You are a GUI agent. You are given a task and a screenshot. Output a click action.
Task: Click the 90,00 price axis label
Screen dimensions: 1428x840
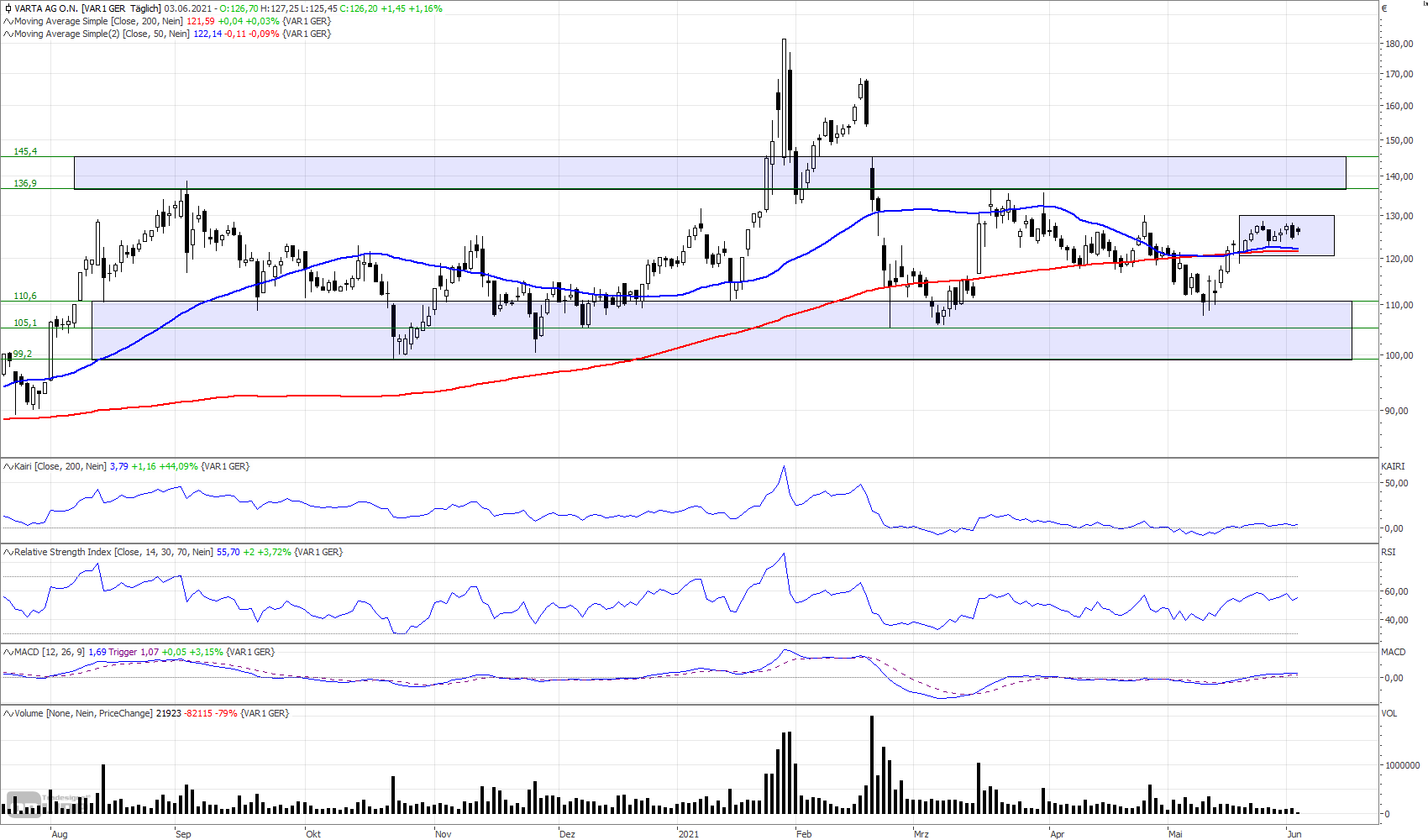[x=1397, y=411]
